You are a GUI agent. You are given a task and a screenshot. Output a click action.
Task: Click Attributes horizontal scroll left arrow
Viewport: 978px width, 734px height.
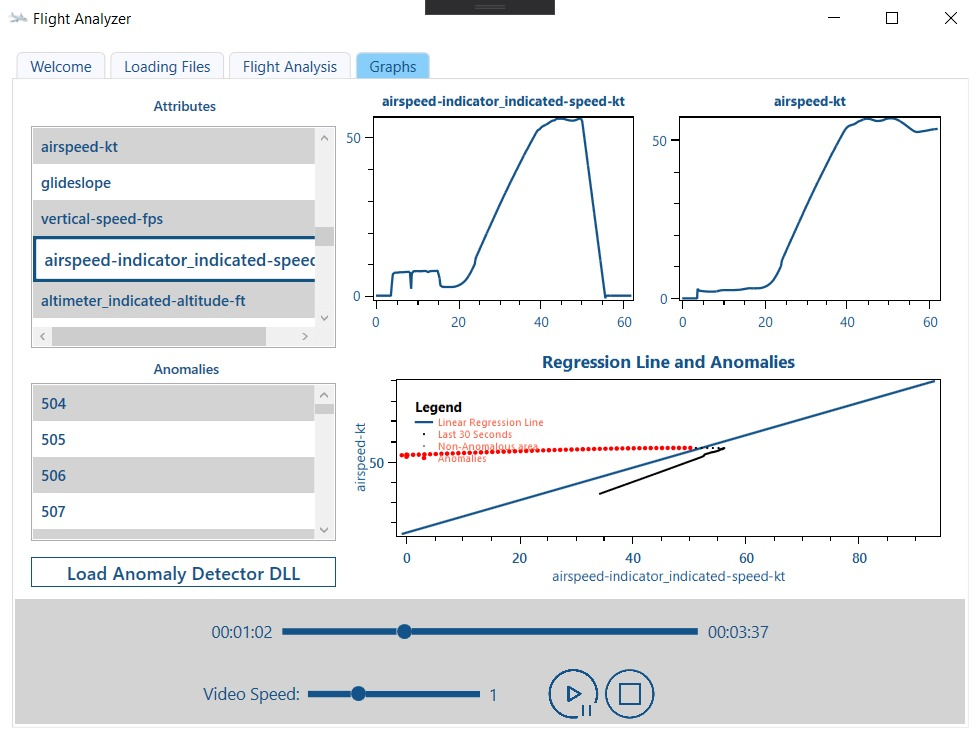[42, 336]
